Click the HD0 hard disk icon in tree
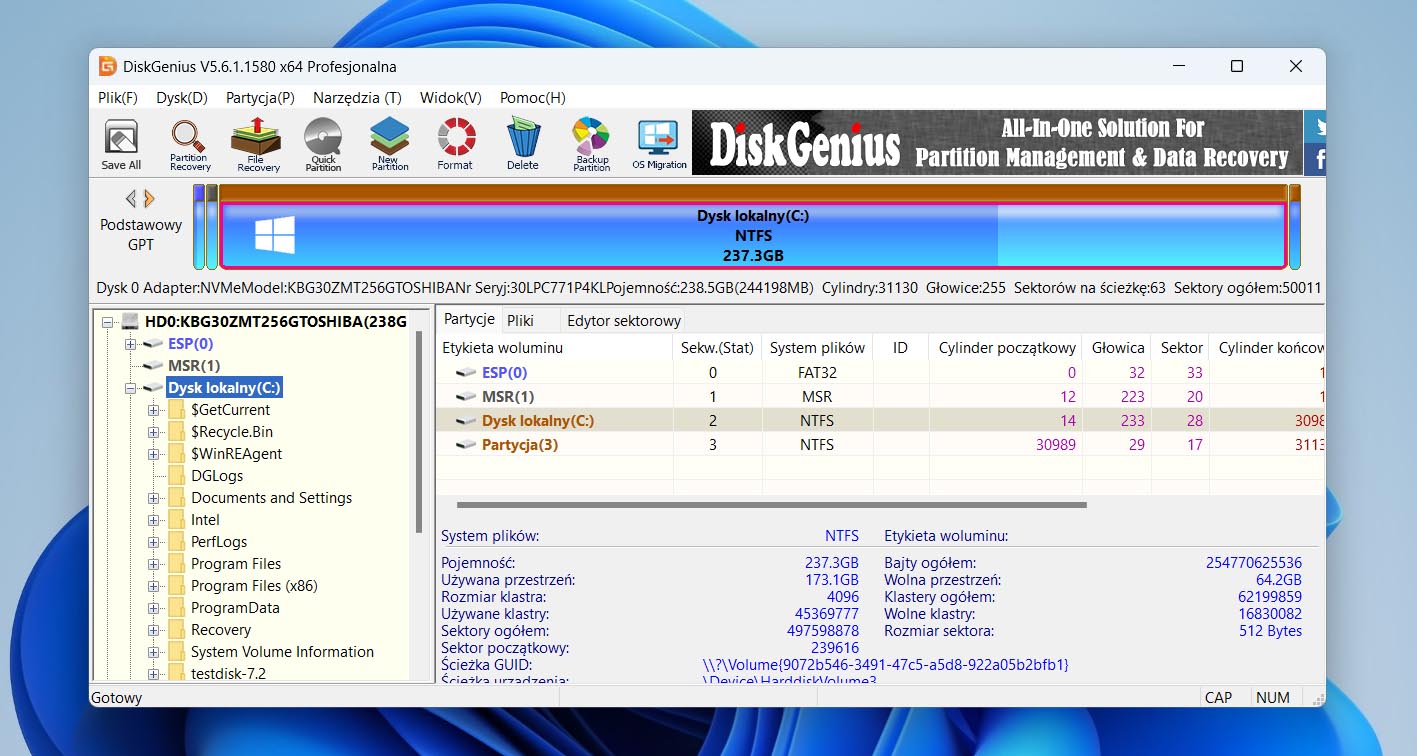This screenshot has height=756, width=1417. coord(129,321)
